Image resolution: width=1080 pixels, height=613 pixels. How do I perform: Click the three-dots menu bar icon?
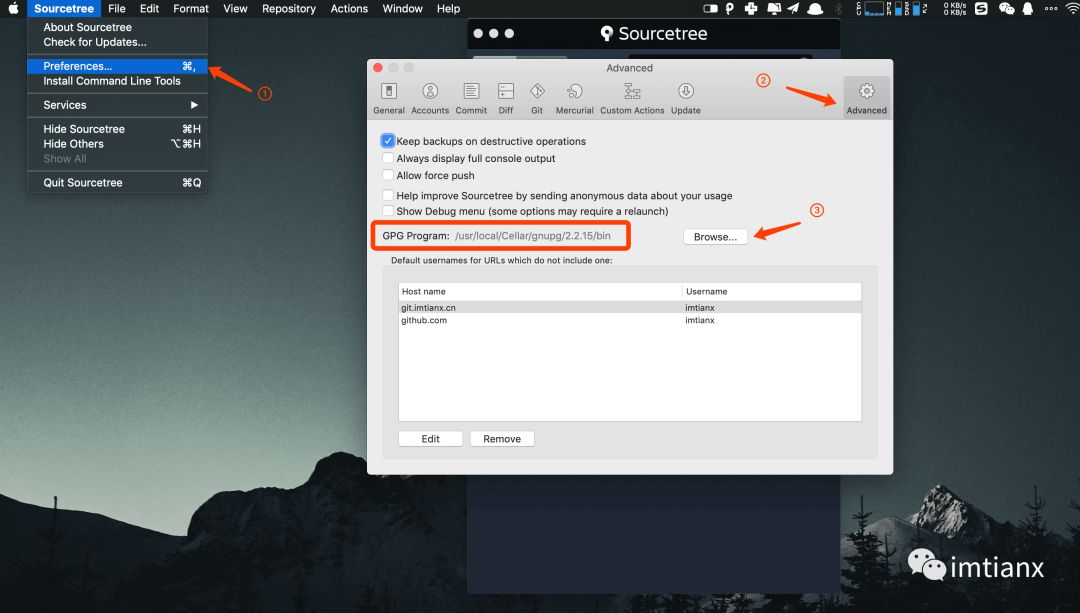coord(1050,8)
